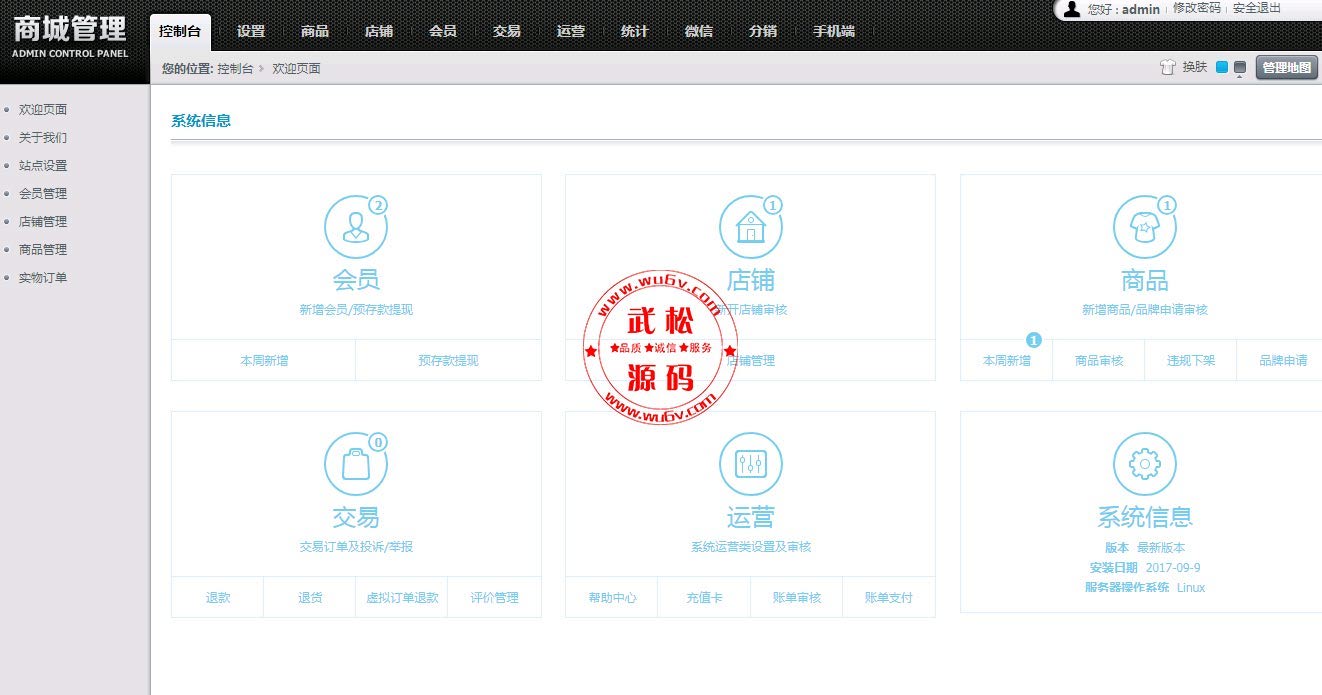Select the 系统信息 gear icon
The width and height of the screenshot is (1322, 695).
coord(1144,464)
